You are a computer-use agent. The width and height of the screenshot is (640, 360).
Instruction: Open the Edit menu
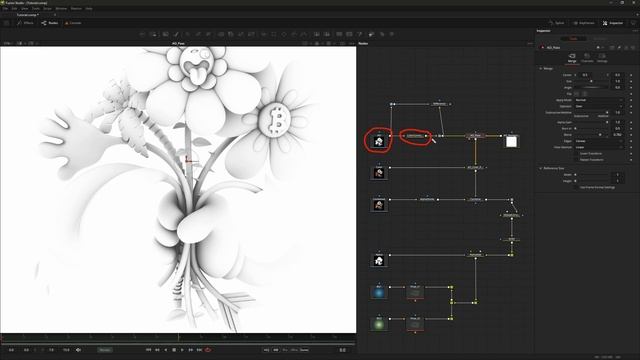[x=14, y=8]
